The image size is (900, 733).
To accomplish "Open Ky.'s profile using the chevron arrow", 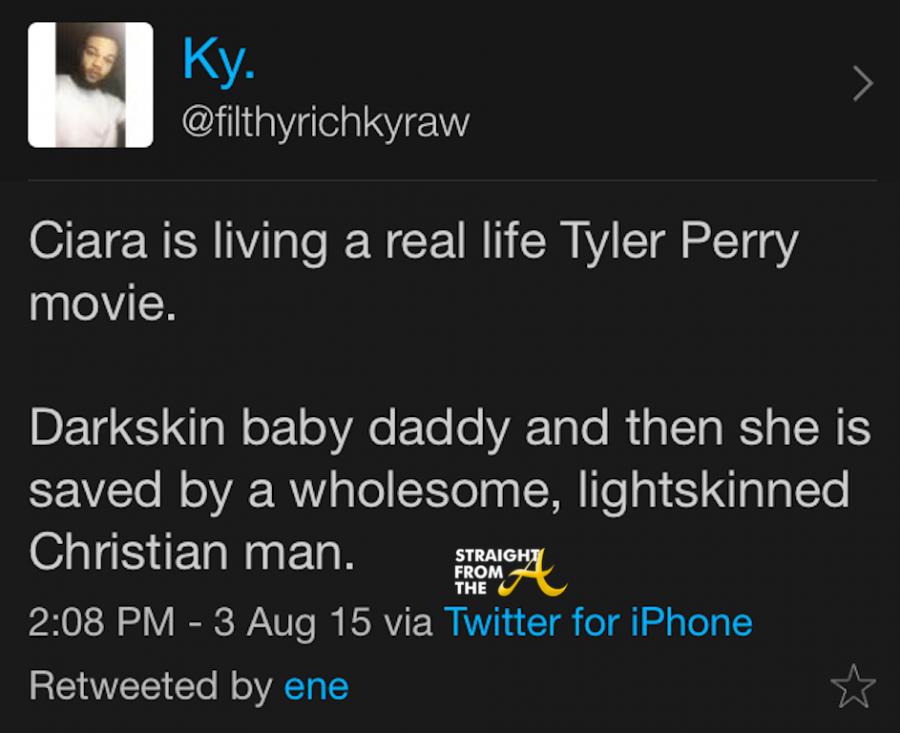I will pyautogui.click(x=862, y=85).
